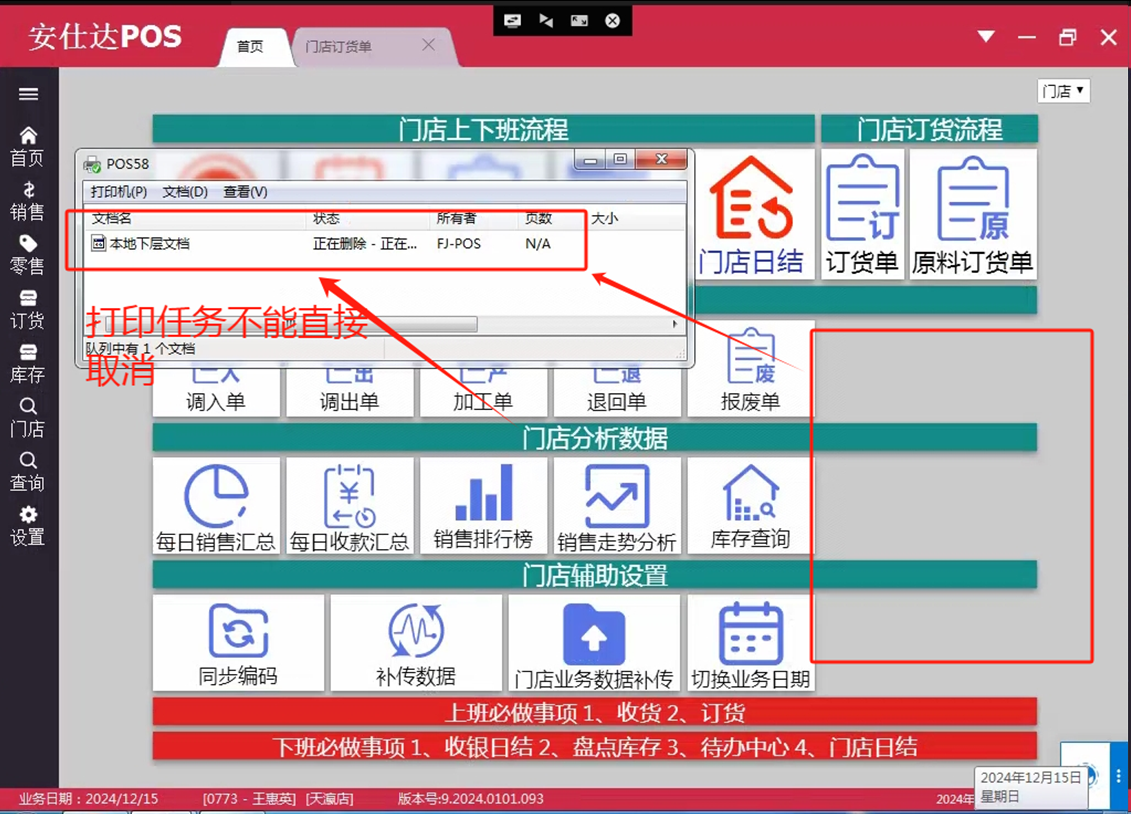1131x814 pixels.
Task: Click the 门店辅助设置 section header
Action: click(594, 575)
